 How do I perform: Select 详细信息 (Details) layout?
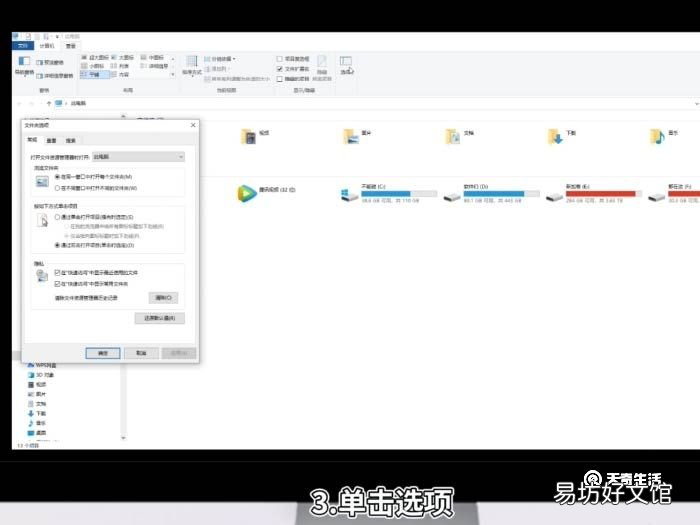click(154, 66)
